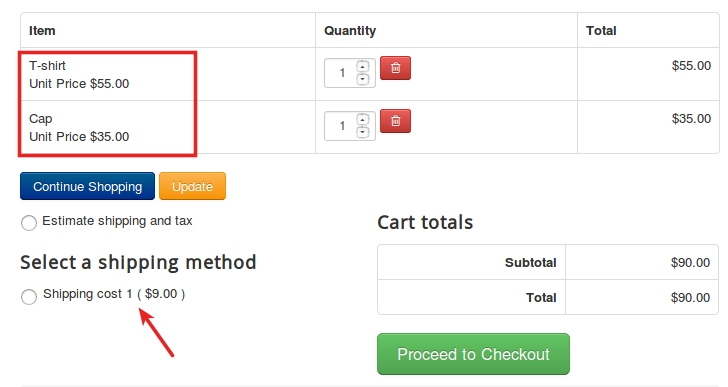Click the Total column header
The width and height of the screenshot is (728, 387).
(601, 31)
